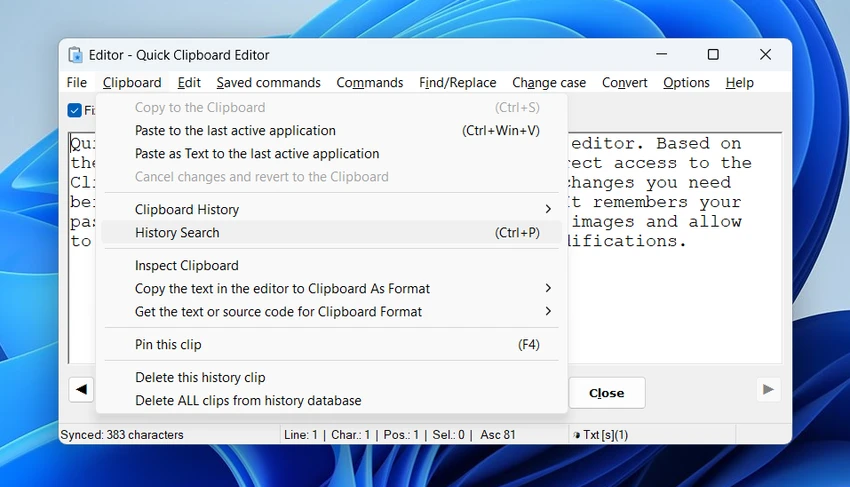This screenshot has width=850, height=487.
Task: Open the Commands menu
Action: pos(370,82)
